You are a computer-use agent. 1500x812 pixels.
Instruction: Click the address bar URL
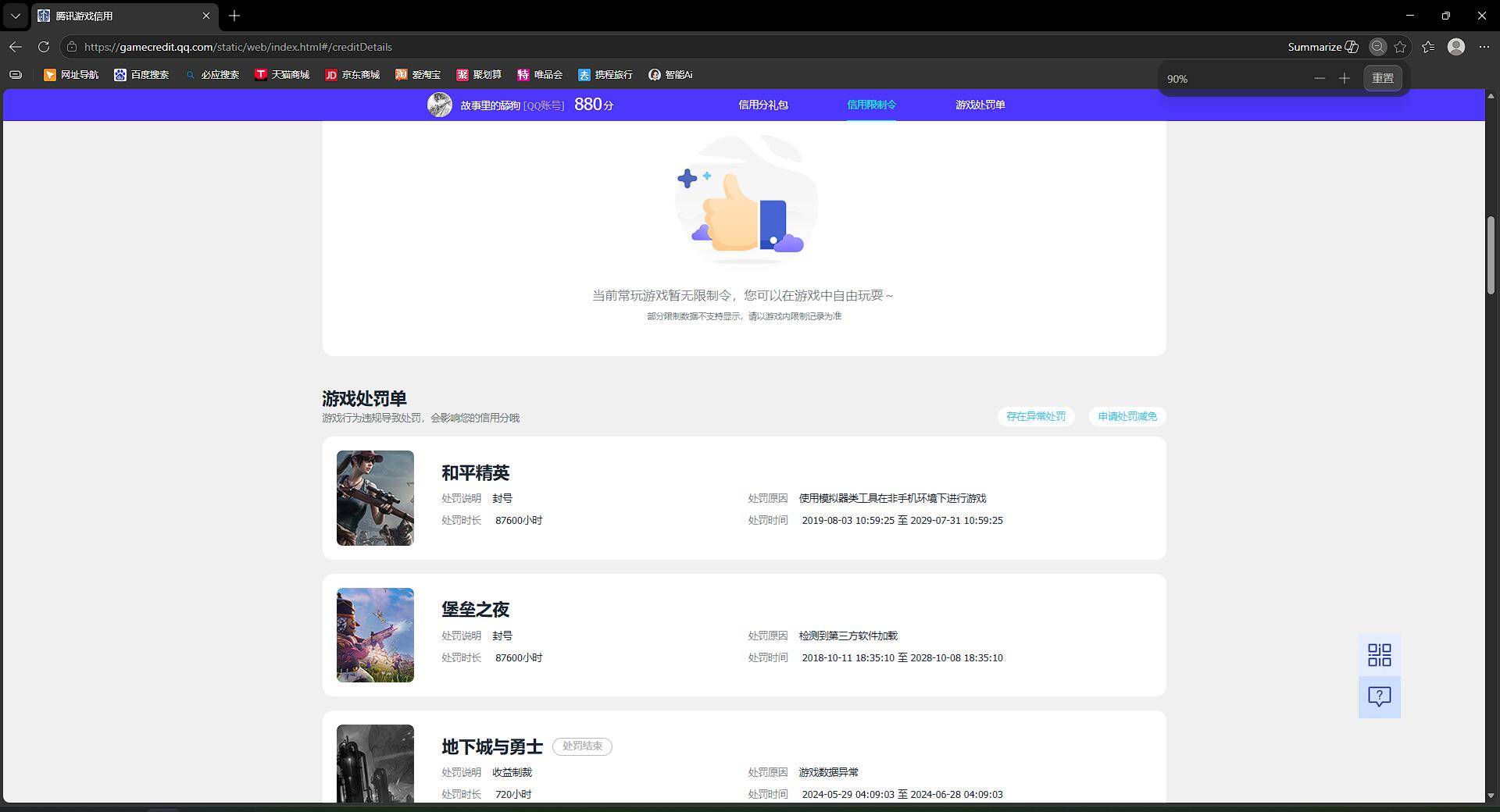[x=238, y=47]
